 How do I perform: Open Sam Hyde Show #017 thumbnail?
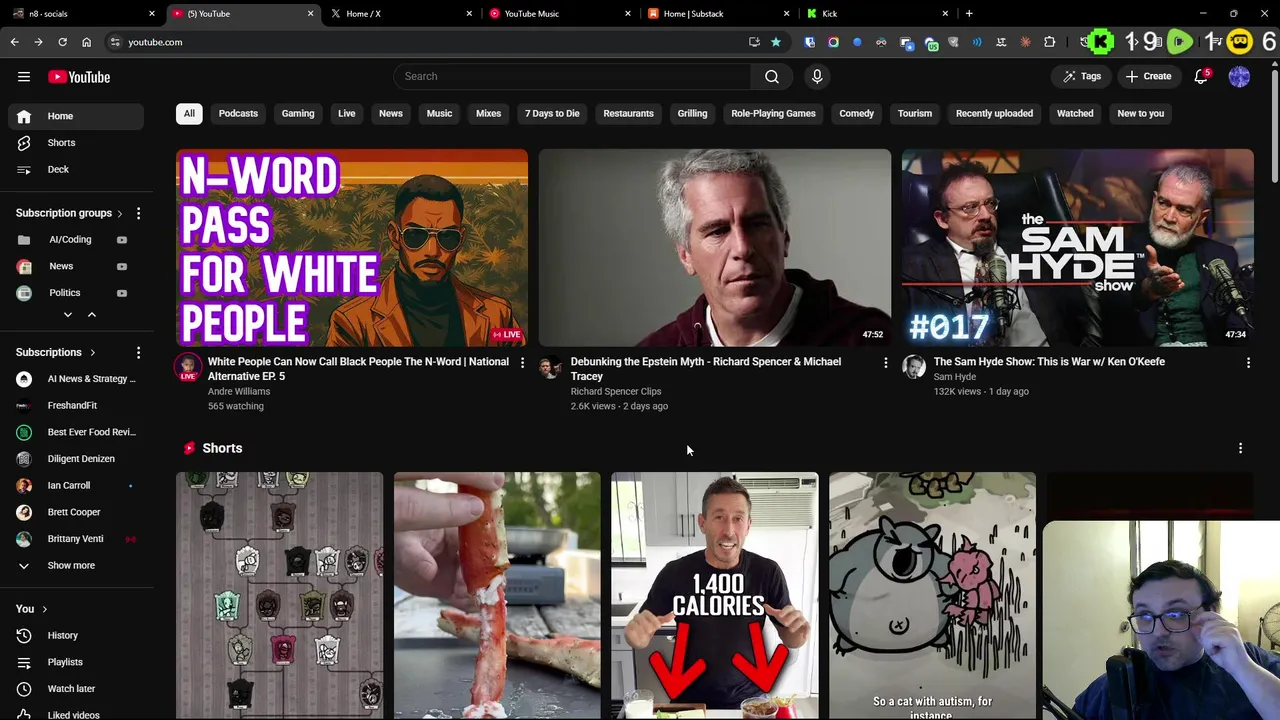[1077, 248]
